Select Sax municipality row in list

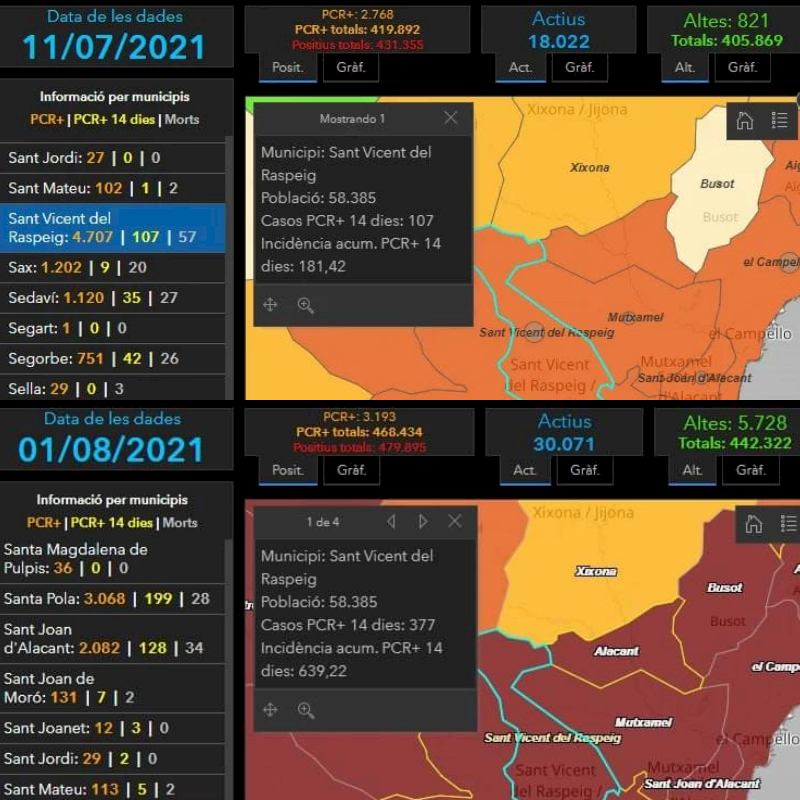click(x=112, y=268)
